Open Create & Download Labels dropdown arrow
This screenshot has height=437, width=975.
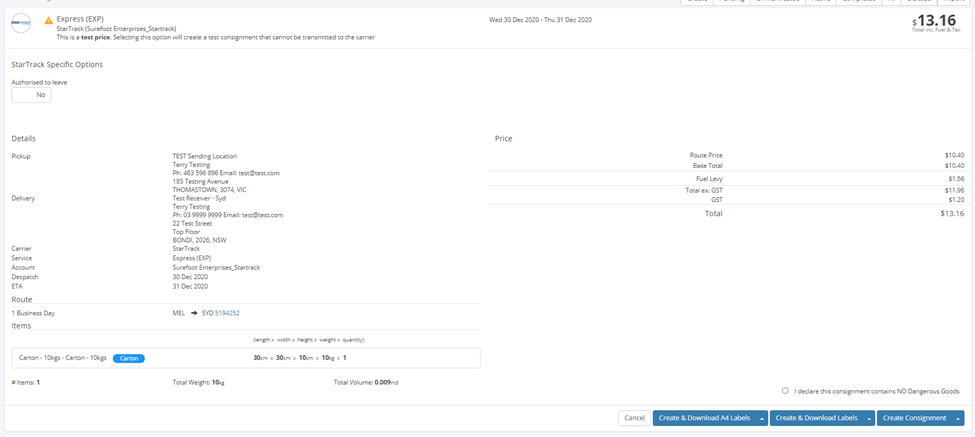(x=869, y=418)
